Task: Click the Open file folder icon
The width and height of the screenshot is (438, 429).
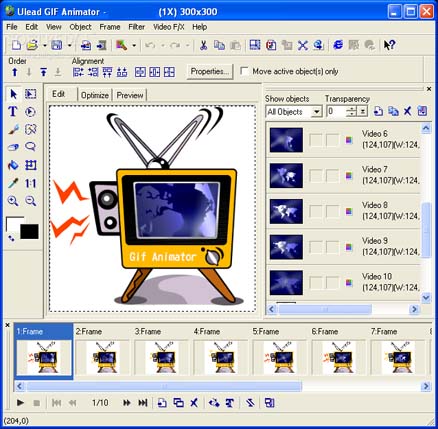Action: coord(32,45)
